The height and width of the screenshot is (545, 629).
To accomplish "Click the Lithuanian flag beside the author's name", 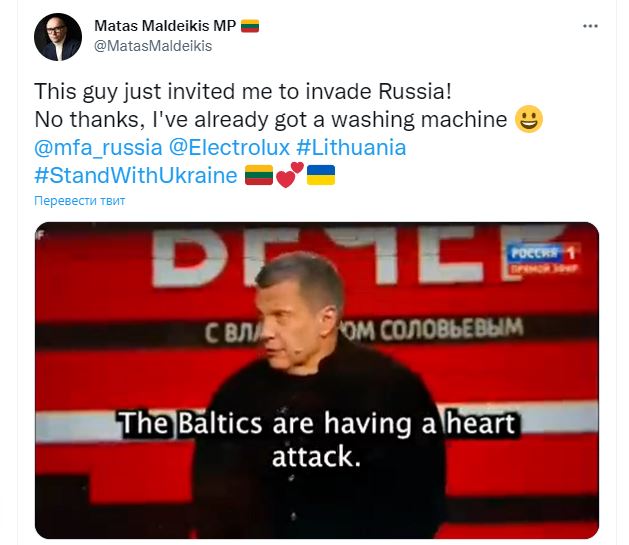I will [250, 26].
